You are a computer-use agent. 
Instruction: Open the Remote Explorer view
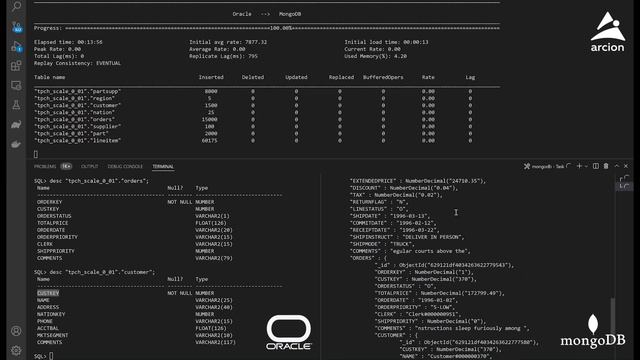[x=16, y=85]
